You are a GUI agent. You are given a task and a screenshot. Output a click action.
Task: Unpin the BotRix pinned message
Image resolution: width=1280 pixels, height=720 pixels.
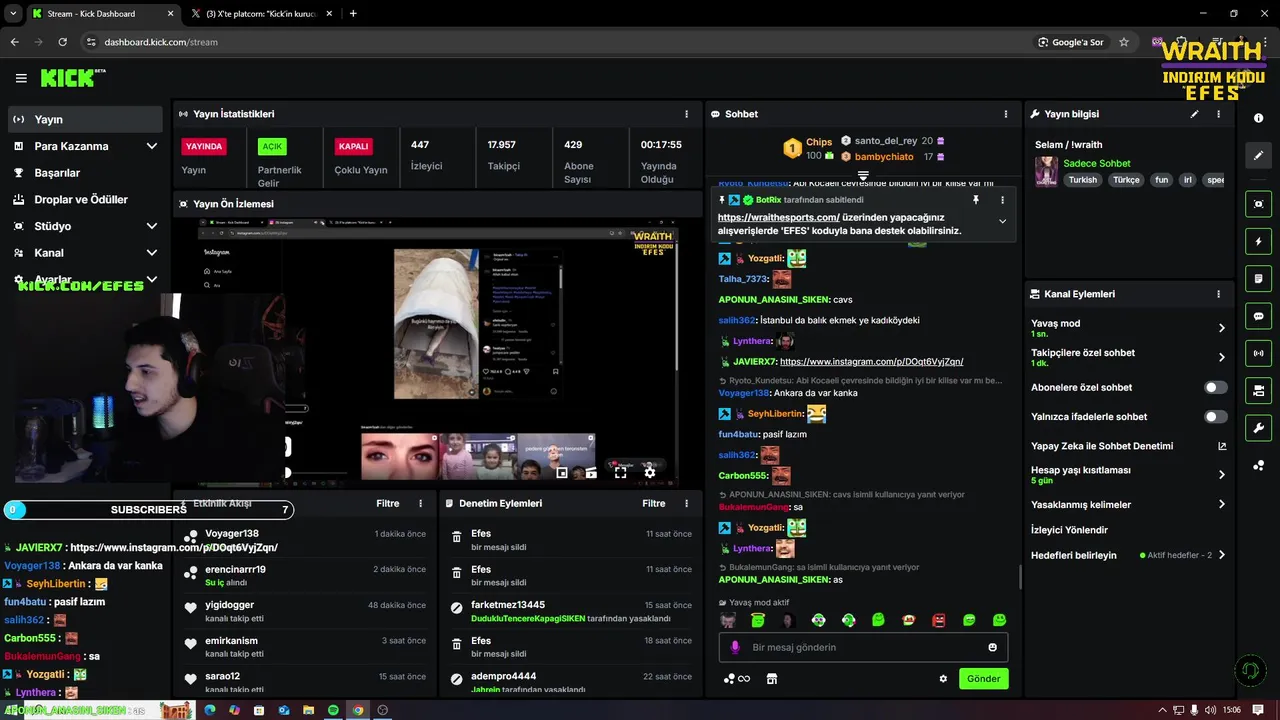[975, 200]
